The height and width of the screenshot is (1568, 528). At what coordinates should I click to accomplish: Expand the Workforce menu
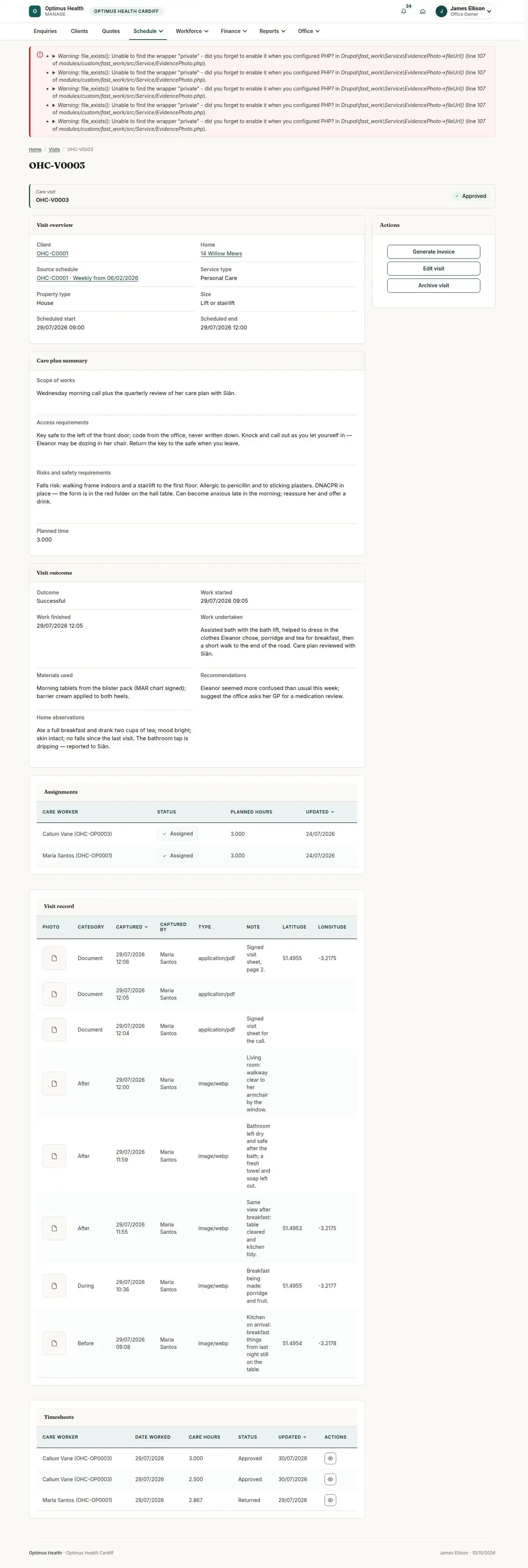click(192, 31)
